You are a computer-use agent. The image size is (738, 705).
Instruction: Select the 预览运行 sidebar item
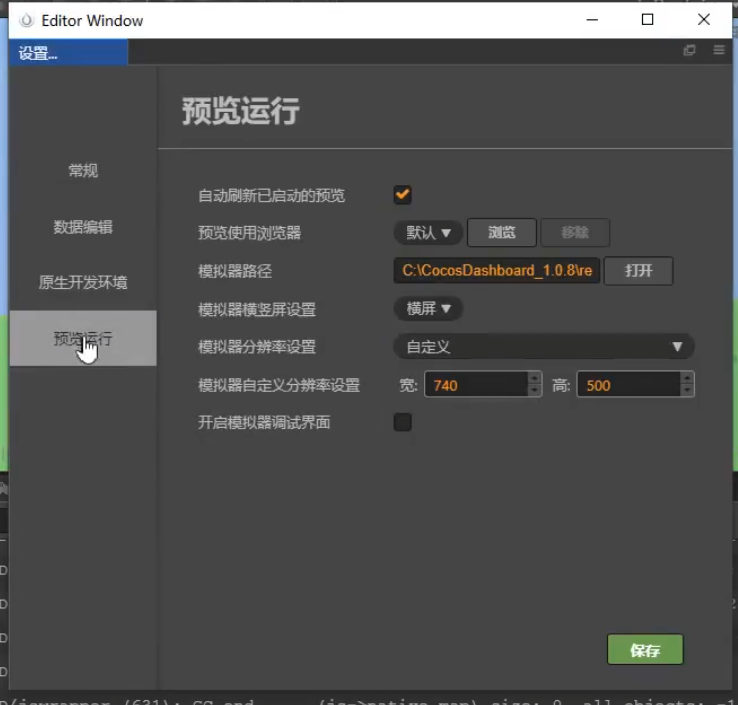click(83, 338)
